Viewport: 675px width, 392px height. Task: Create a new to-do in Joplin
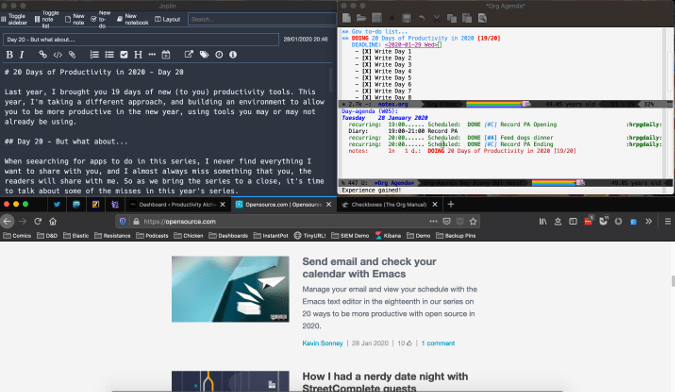pyautogui.click(x=101, y=19)
